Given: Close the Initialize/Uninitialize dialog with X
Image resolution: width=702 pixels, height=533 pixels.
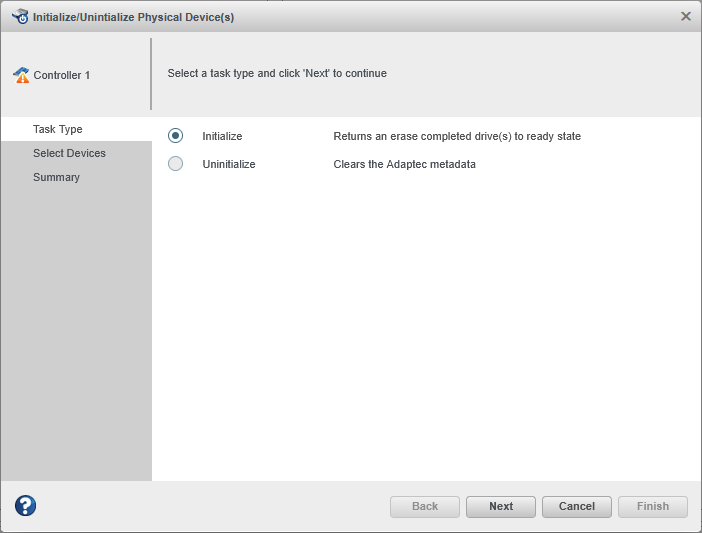Looking at the screenshot, I should click(x=686, y=16).
